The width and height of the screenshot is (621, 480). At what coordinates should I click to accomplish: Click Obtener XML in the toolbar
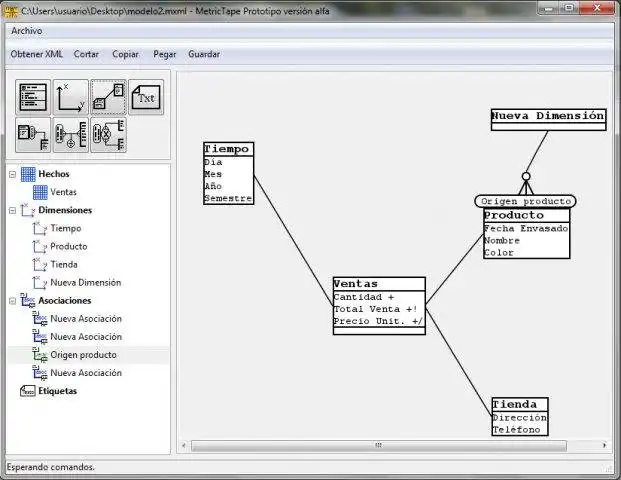coord(36,54)
